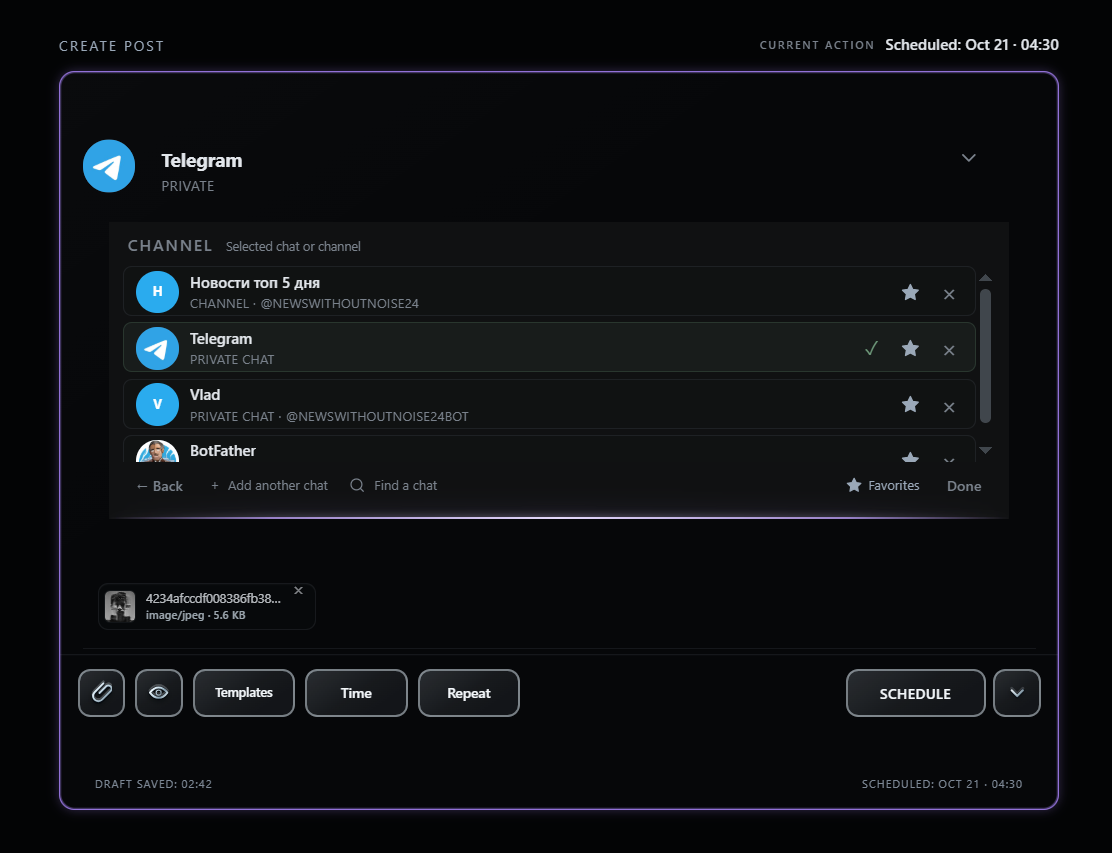Attach a file with paperclip button
The width and height of the screenshot is (1112, 853).
point(101,693)
